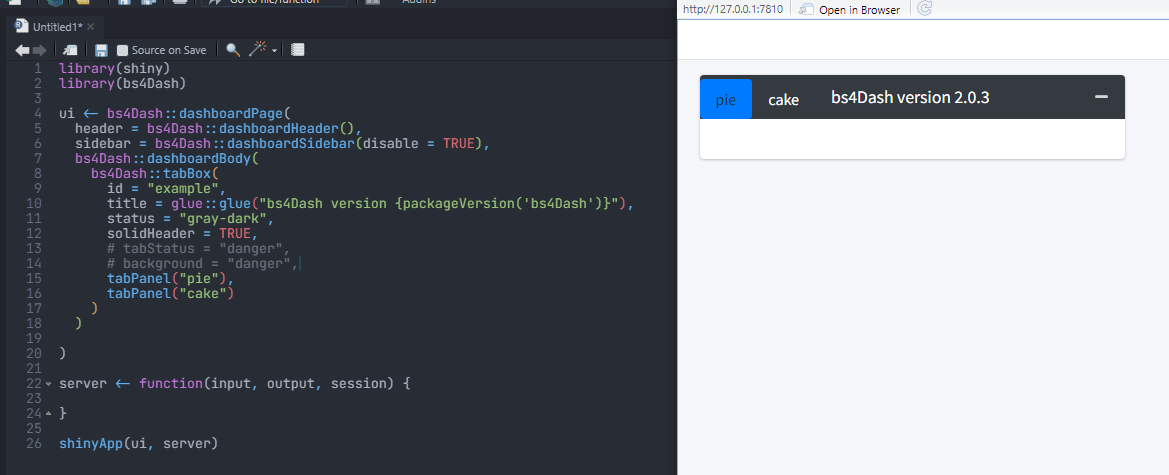Click the fold arrow beside line 24
Image resolution: width=1169 pixels, height=475 pixels.
[48, 413]
